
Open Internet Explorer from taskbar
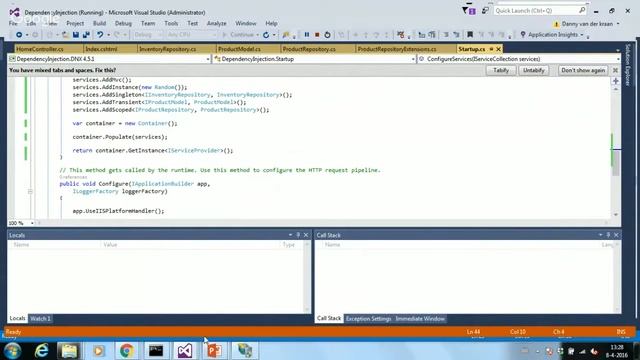(41, 351)
